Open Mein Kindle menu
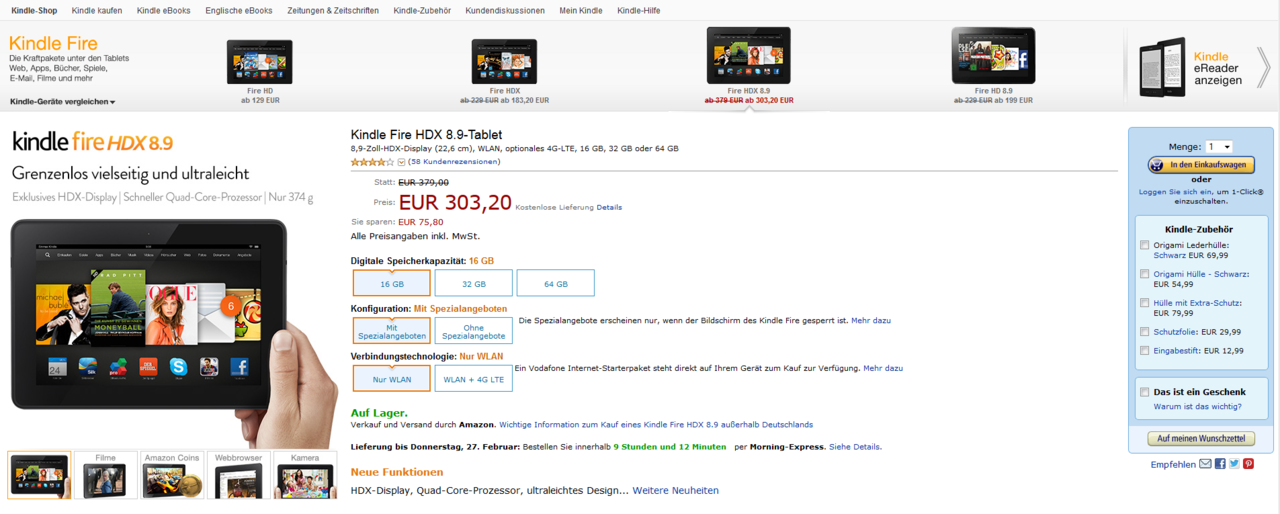The width and height of the screenshot is (1280, 514). (x=581, y=10)
